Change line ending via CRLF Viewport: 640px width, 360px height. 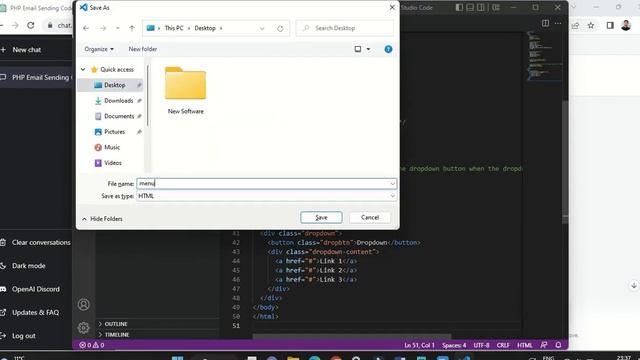pyautogui.click(x=503, y=345)
